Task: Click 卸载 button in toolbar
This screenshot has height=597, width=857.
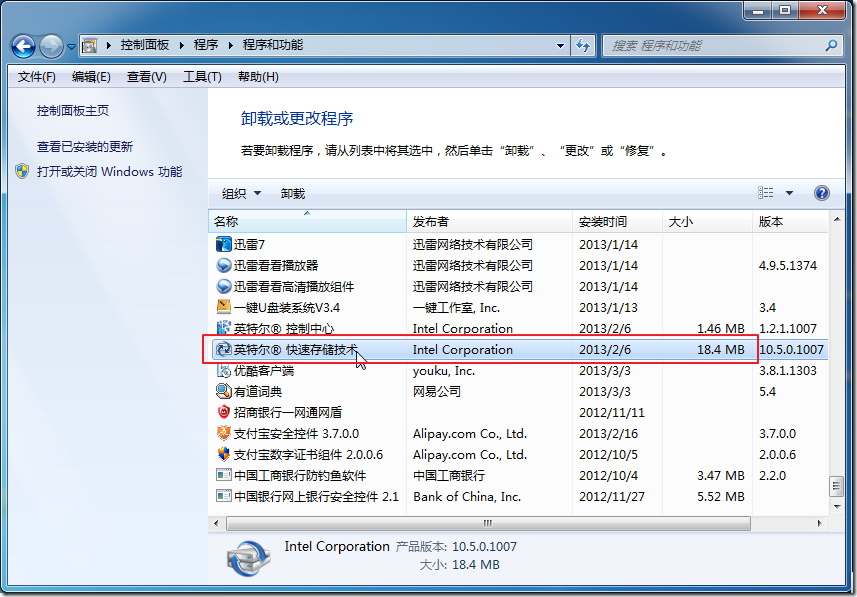Action: point(293,194)
